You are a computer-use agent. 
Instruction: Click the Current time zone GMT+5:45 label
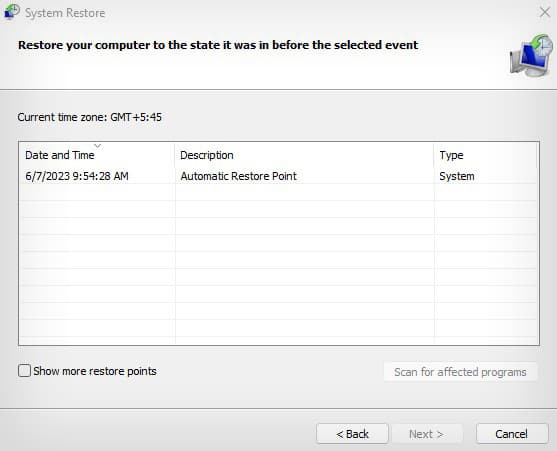[90, 117]
